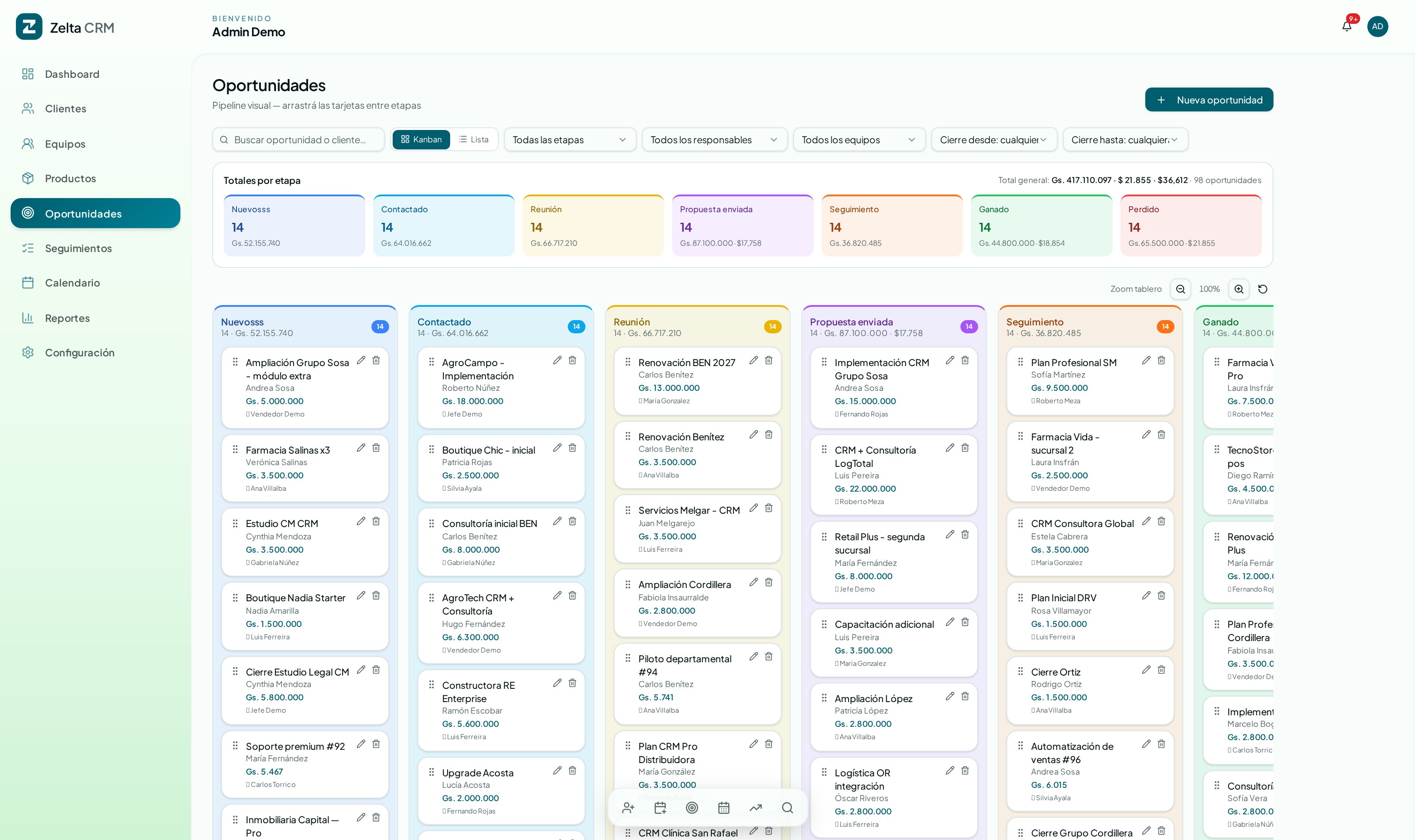Add client from floating quick bar
The height and width of the screenshot is (840, 1415).
pos(628,808)
